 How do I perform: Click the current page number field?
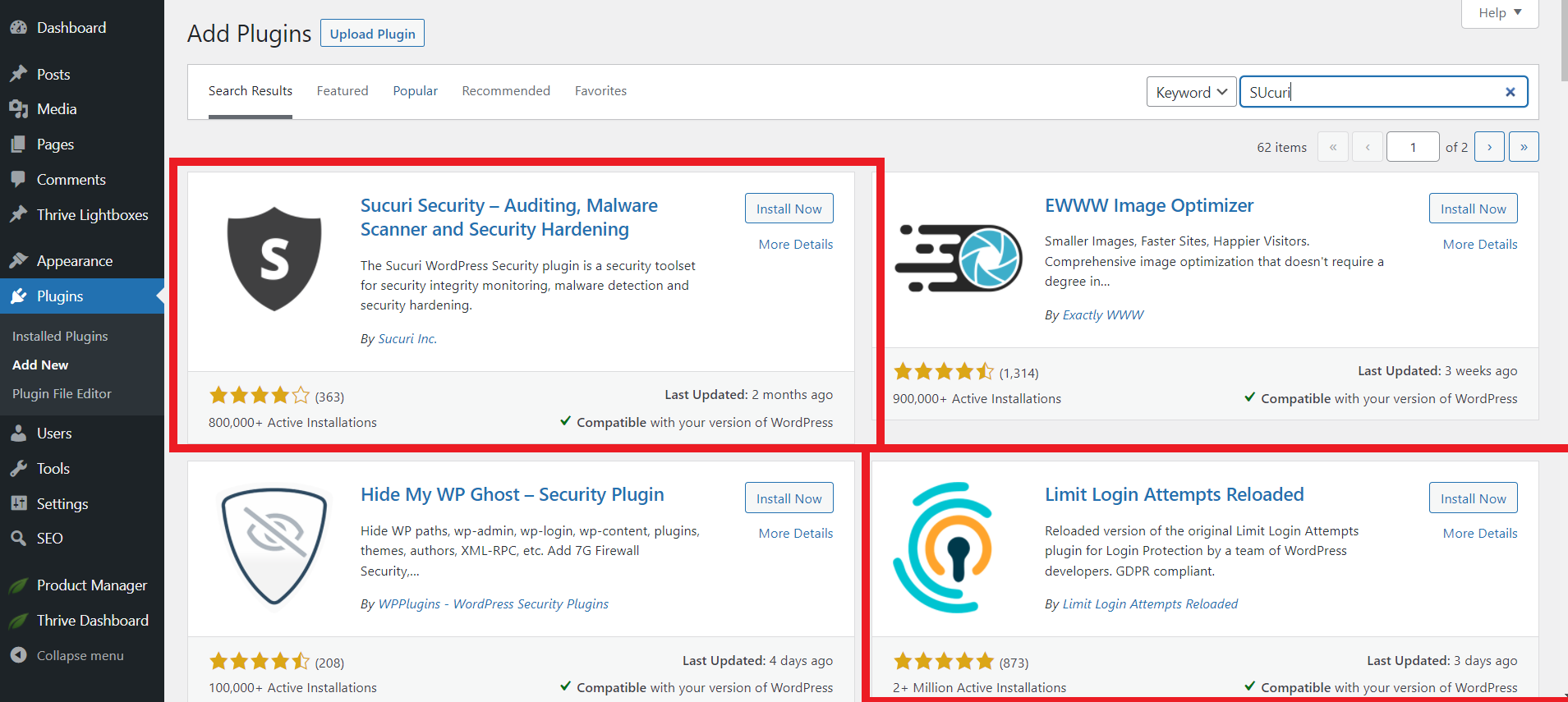point(1413,147)
